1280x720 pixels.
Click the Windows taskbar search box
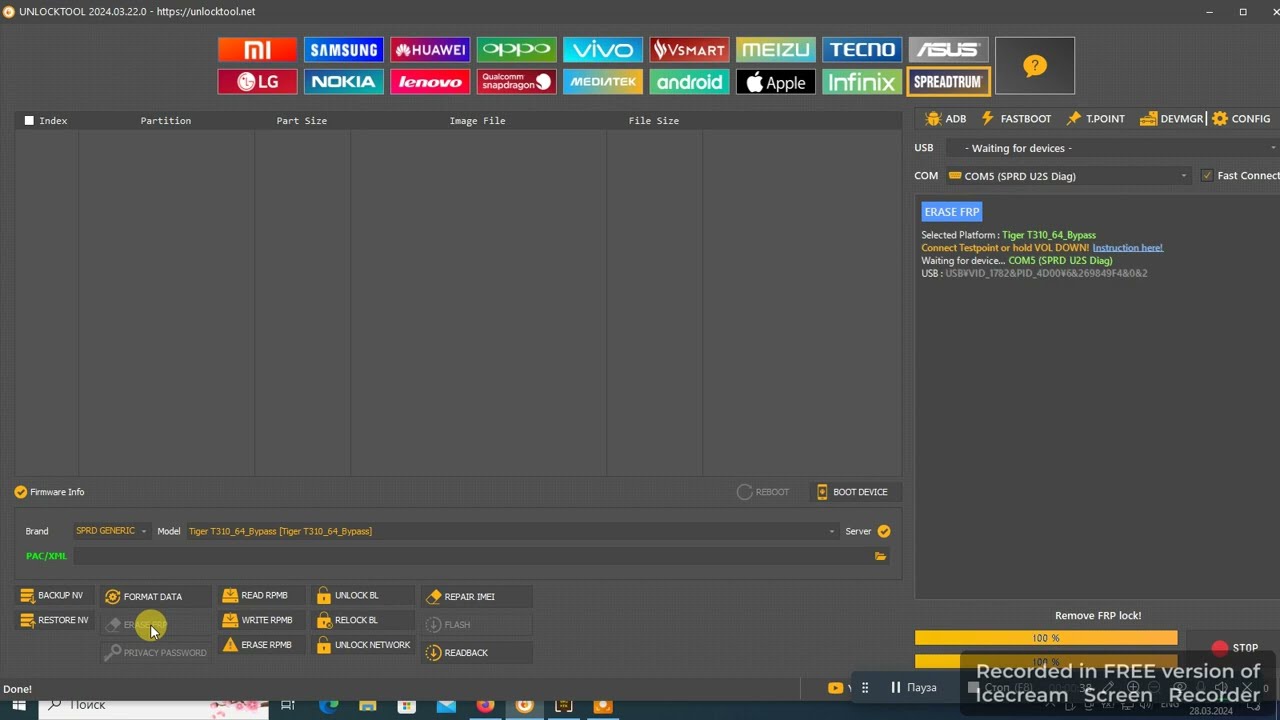pos(150,705)
